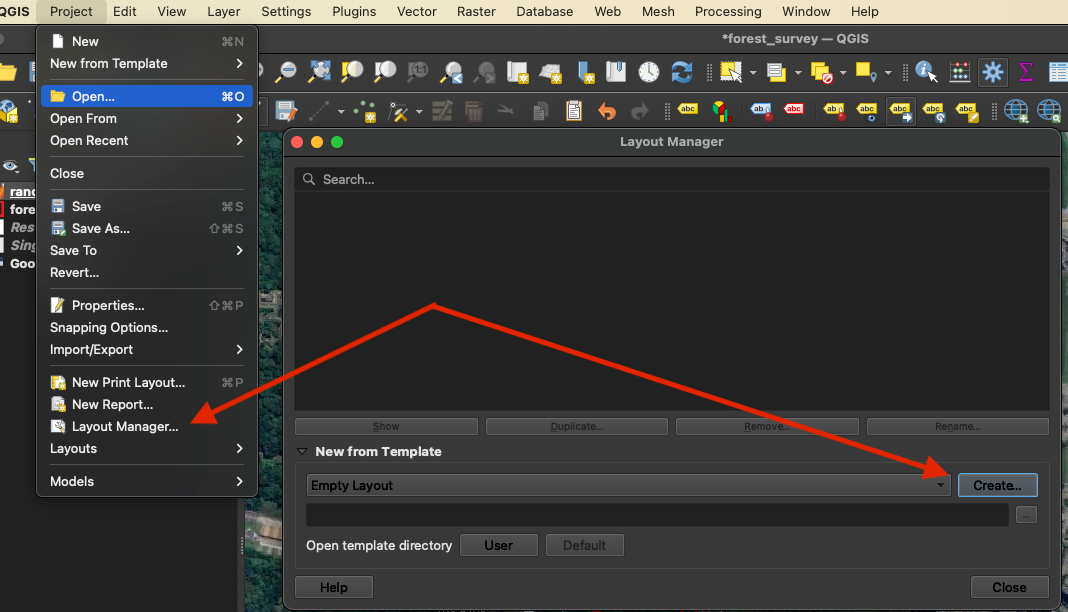
Task: Open the Field Calculator icon
Action: tap(960, 71)
